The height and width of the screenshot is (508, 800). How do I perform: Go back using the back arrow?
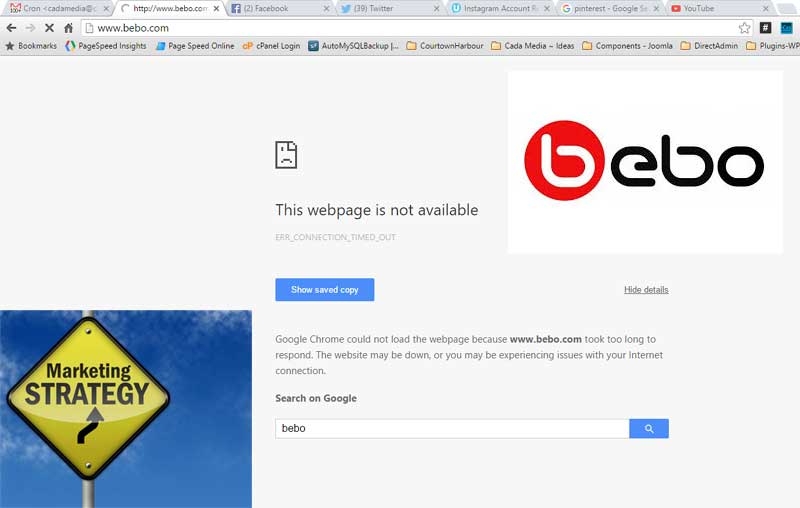click(11, 28)
